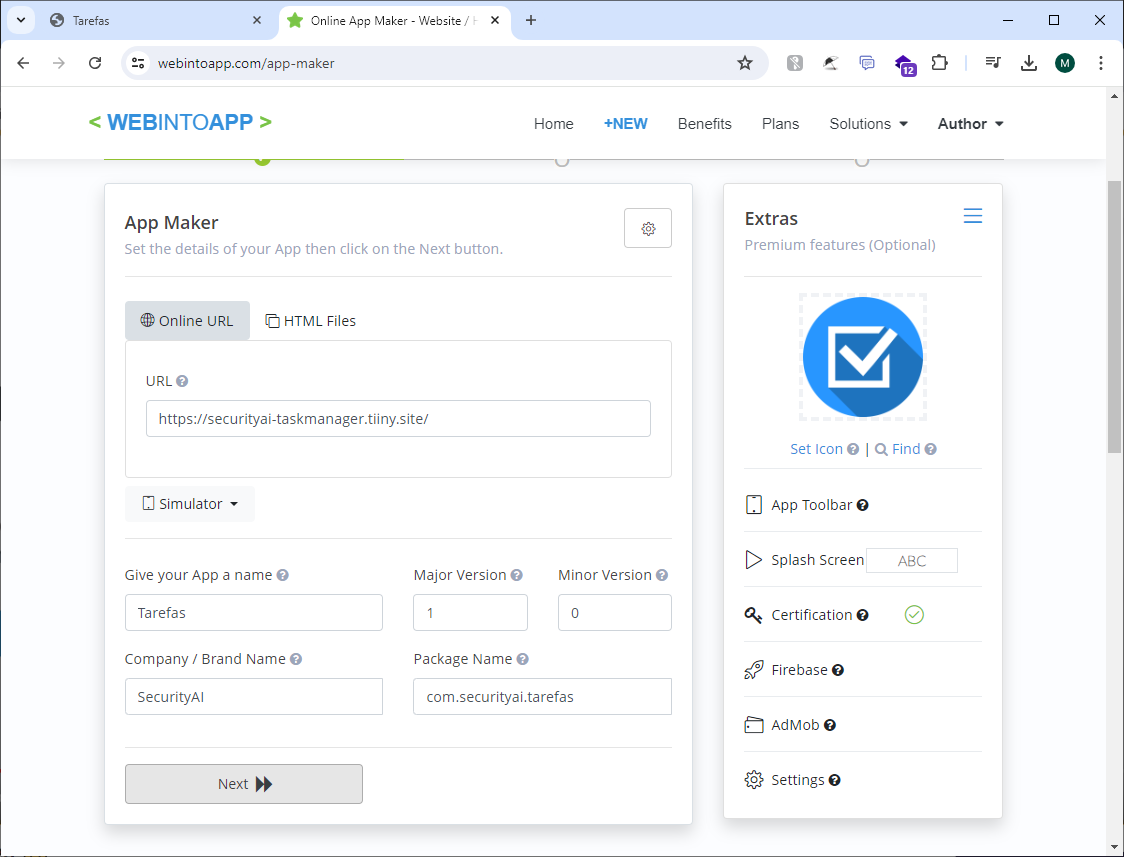The image size is (1124, 857).
Task: Open the profile M avatar
Action: (x=1065, y=63)
